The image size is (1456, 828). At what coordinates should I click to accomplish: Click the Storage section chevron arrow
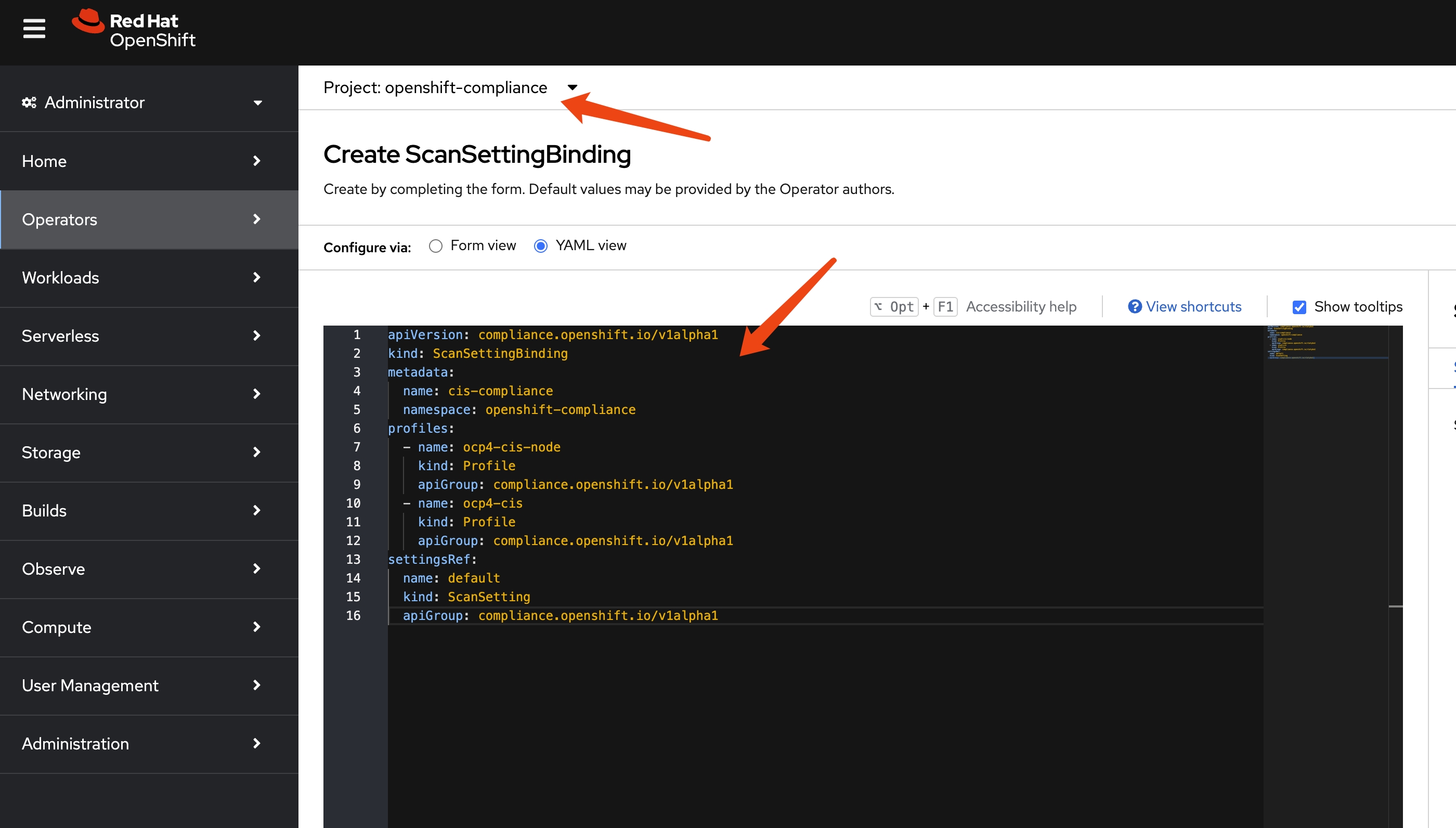[x=257, y=452]
